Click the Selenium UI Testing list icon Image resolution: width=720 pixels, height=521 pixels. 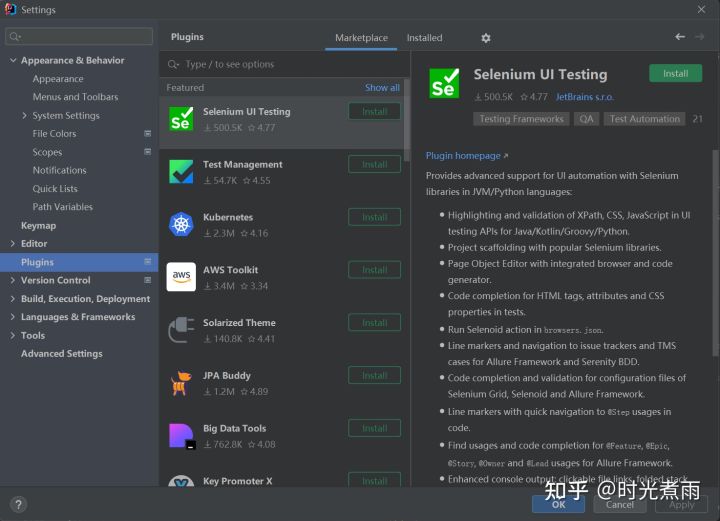(x=181, y=119)
